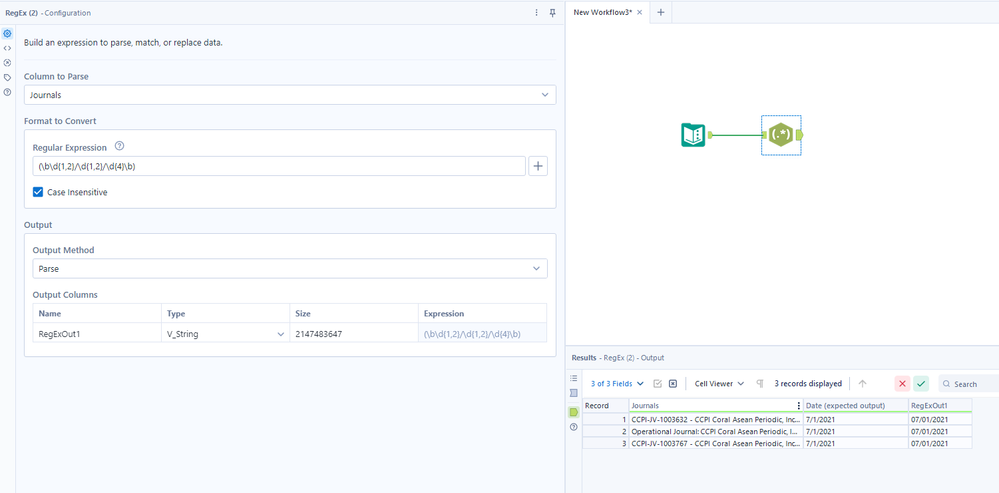The width and height of the screenshot is (999, 493).
Task: Select the CCPI-JV-1003632 journal cell
Action: pos(715,420)
